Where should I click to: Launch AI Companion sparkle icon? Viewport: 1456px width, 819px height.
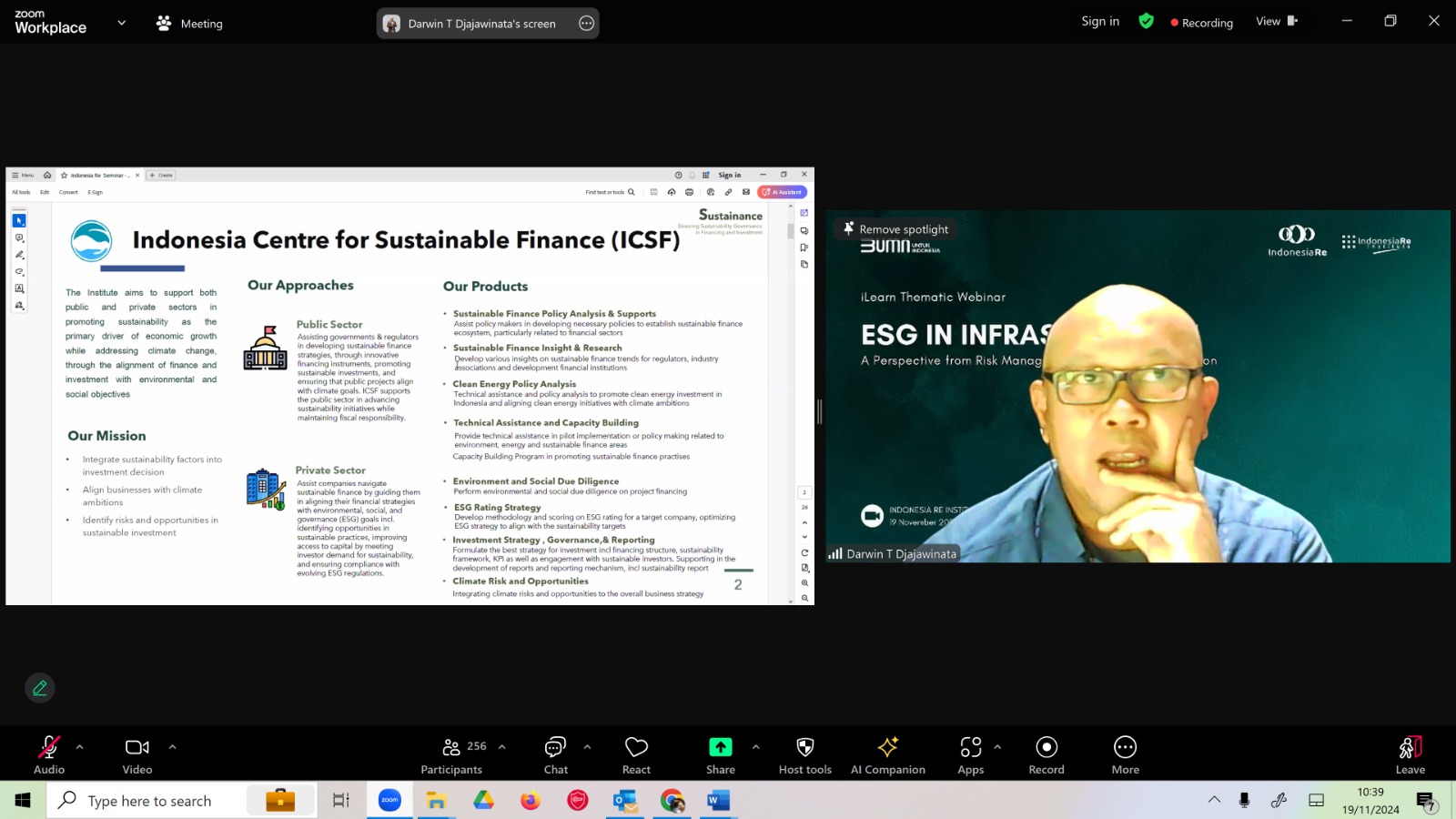click(887, 747)
